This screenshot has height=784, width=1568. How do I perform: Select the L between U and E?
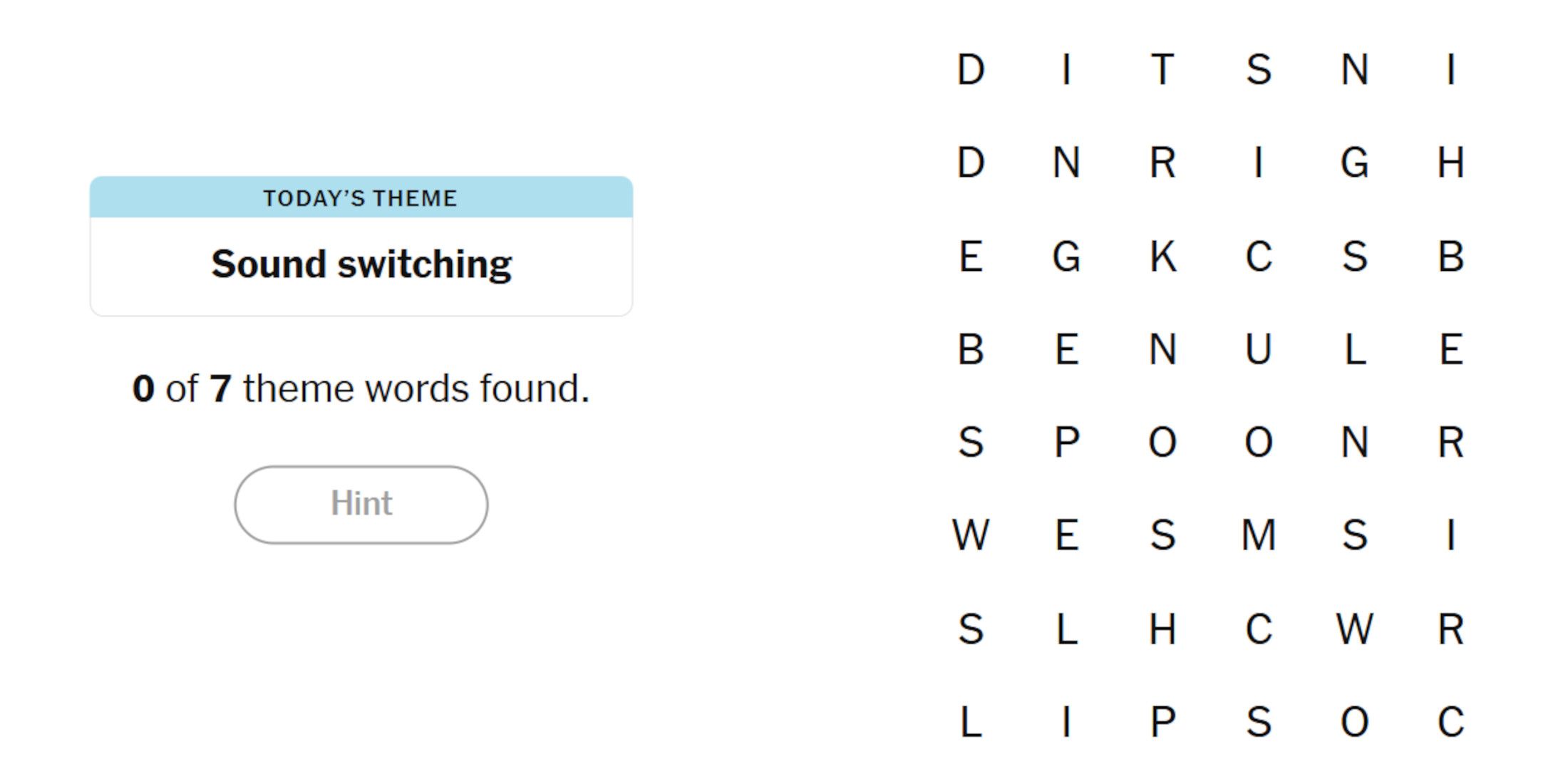click(1354, 349)
